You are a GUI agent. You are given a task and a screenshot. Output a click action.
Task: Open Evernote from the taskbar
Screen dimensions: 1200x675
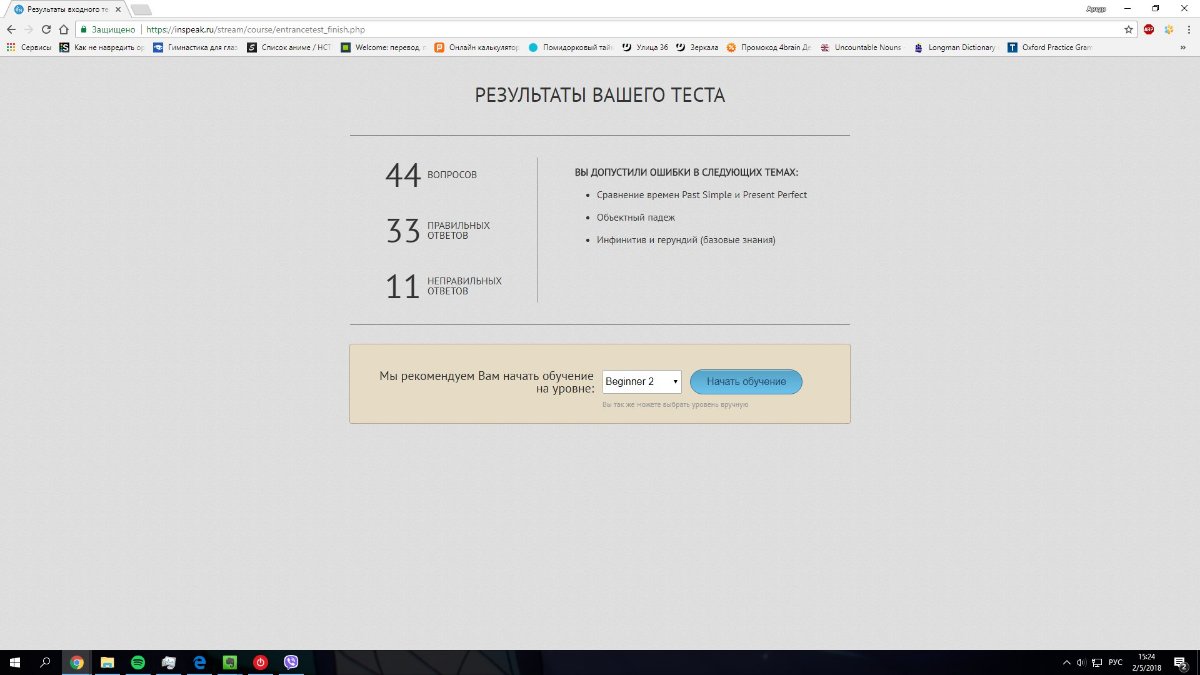tap(230, 662)
